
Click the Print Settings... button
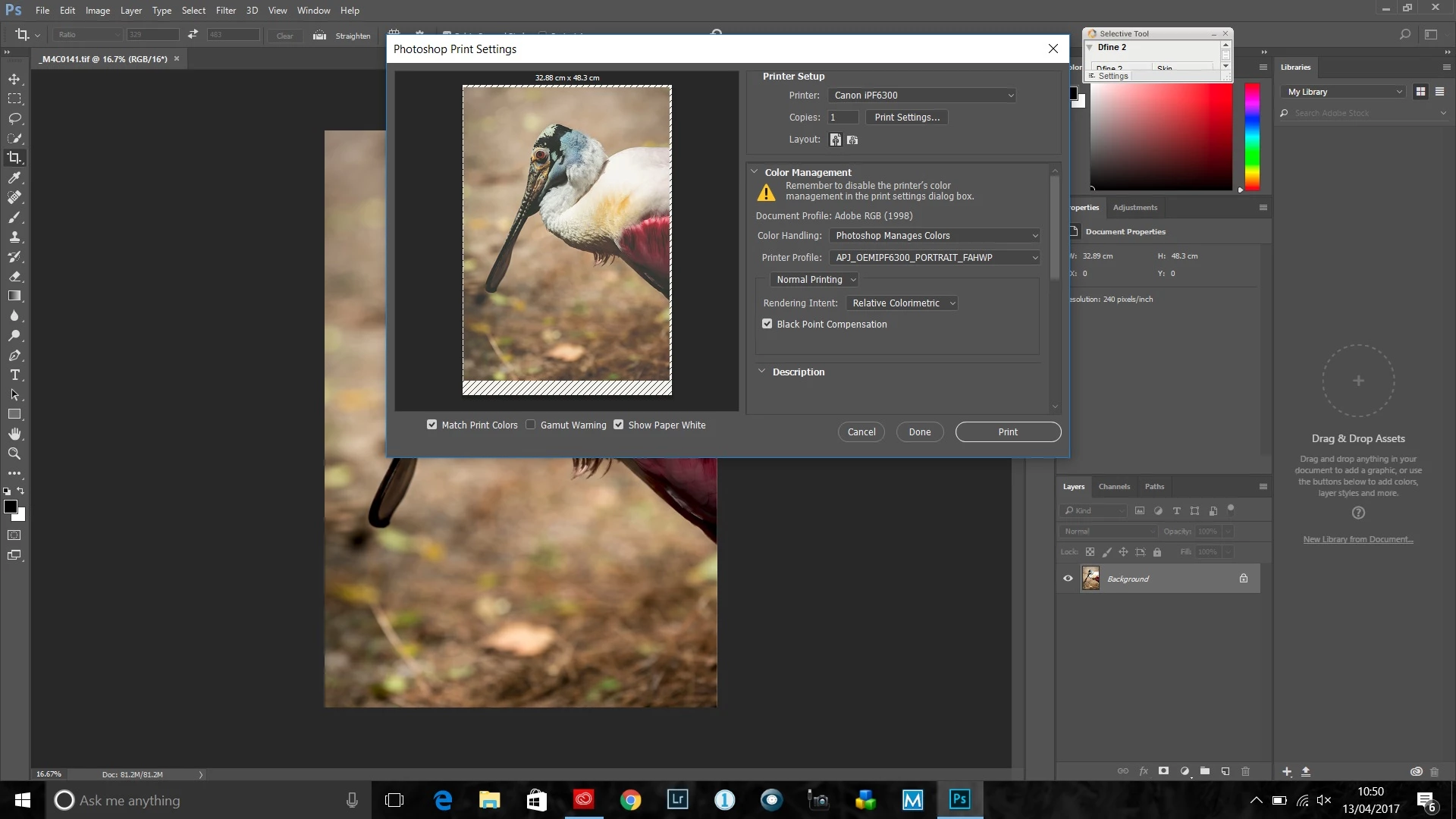coord(906,118)
